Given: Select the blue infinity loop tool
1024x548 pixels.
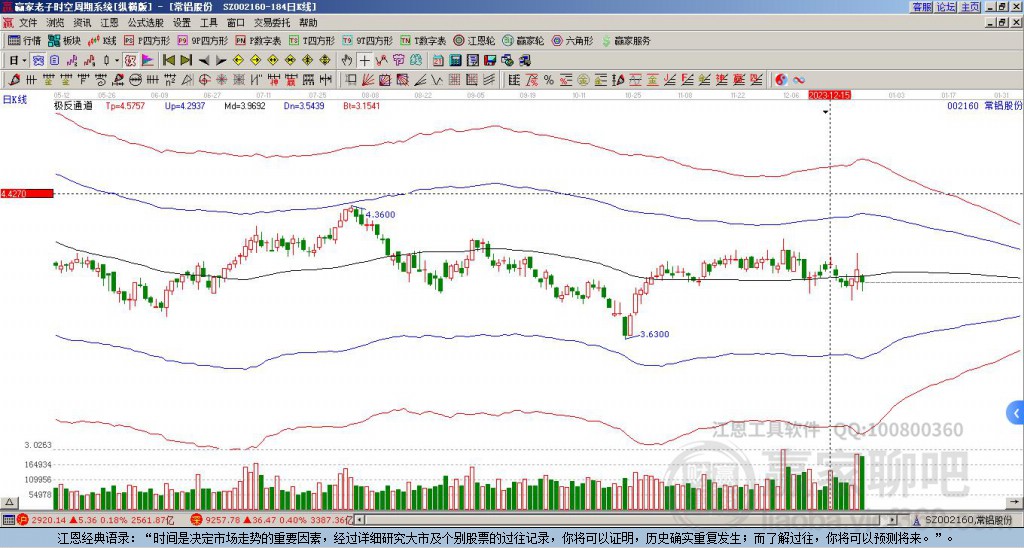Looking at the screenshot, I should (799, 80).
